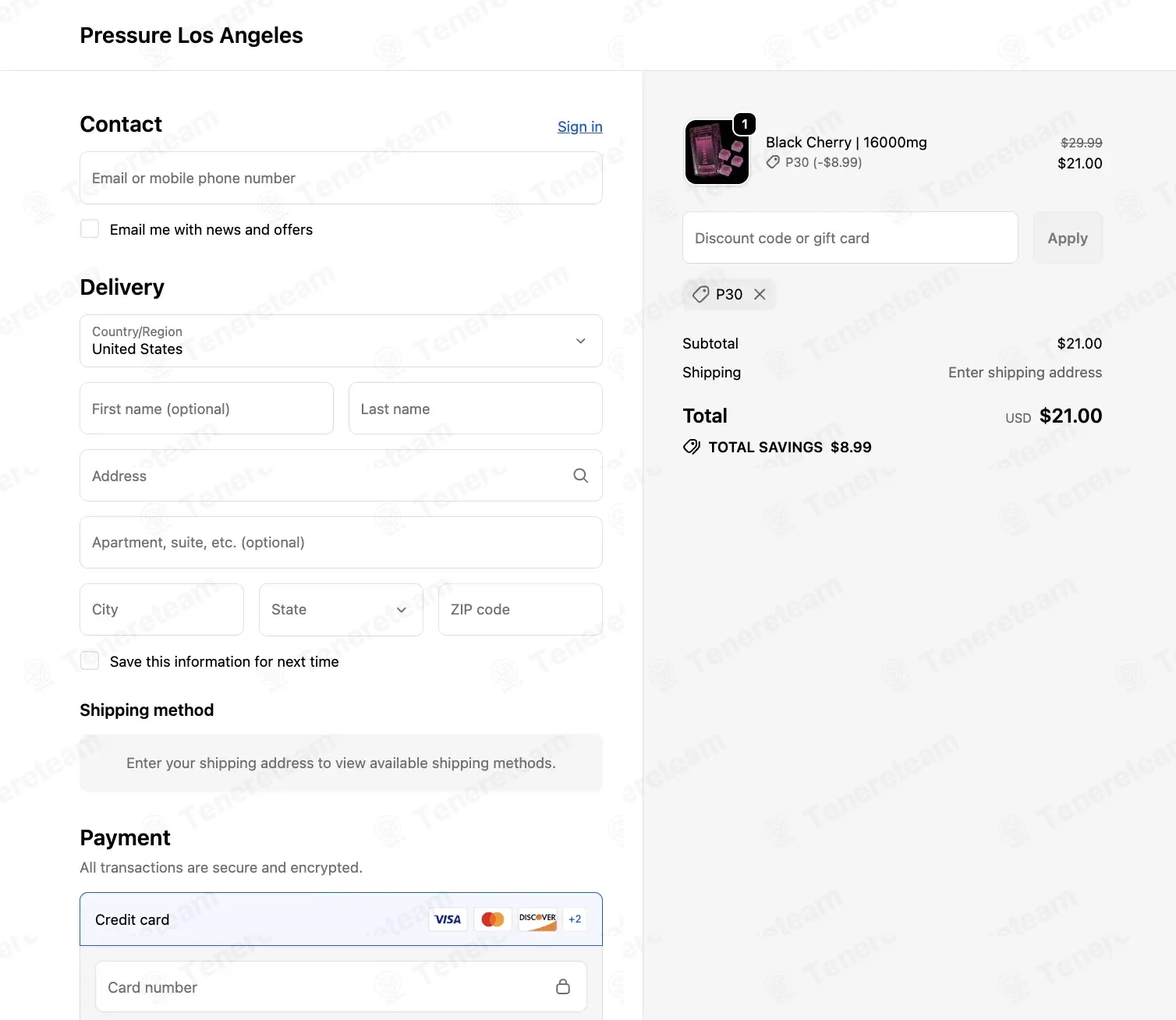Screen dimensions: 1176x1020
Task: Focus the ZIP code field
Action: (x=520, y=610)
